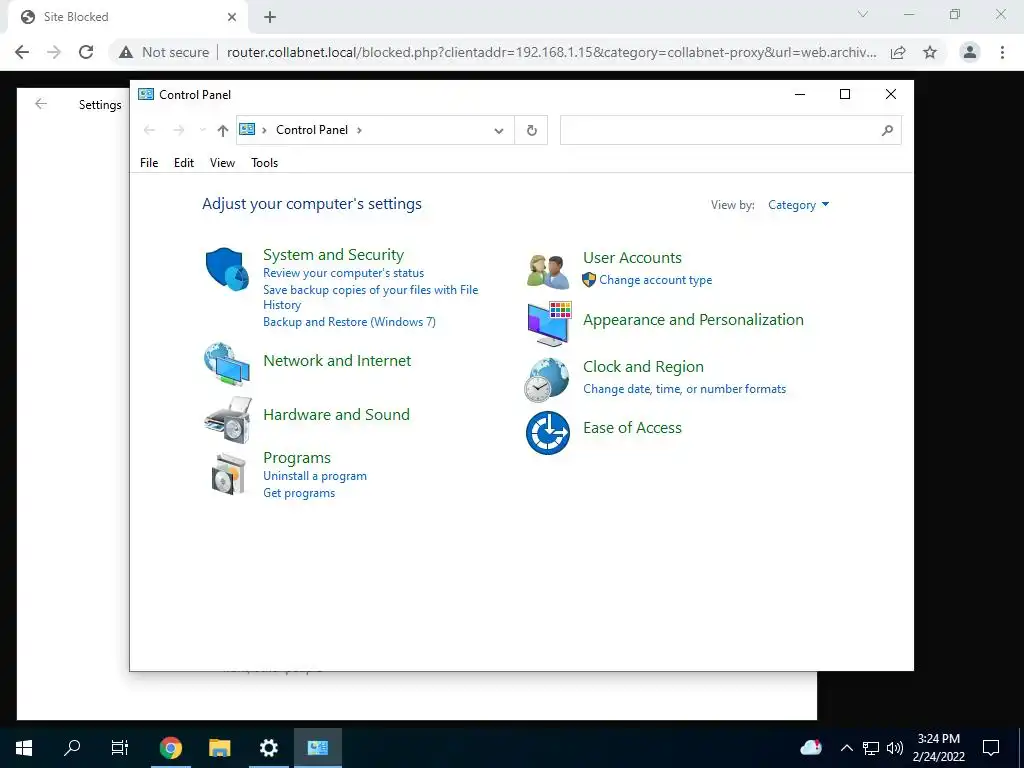Open Save backup copies with File History

click(x=370, y=297)
